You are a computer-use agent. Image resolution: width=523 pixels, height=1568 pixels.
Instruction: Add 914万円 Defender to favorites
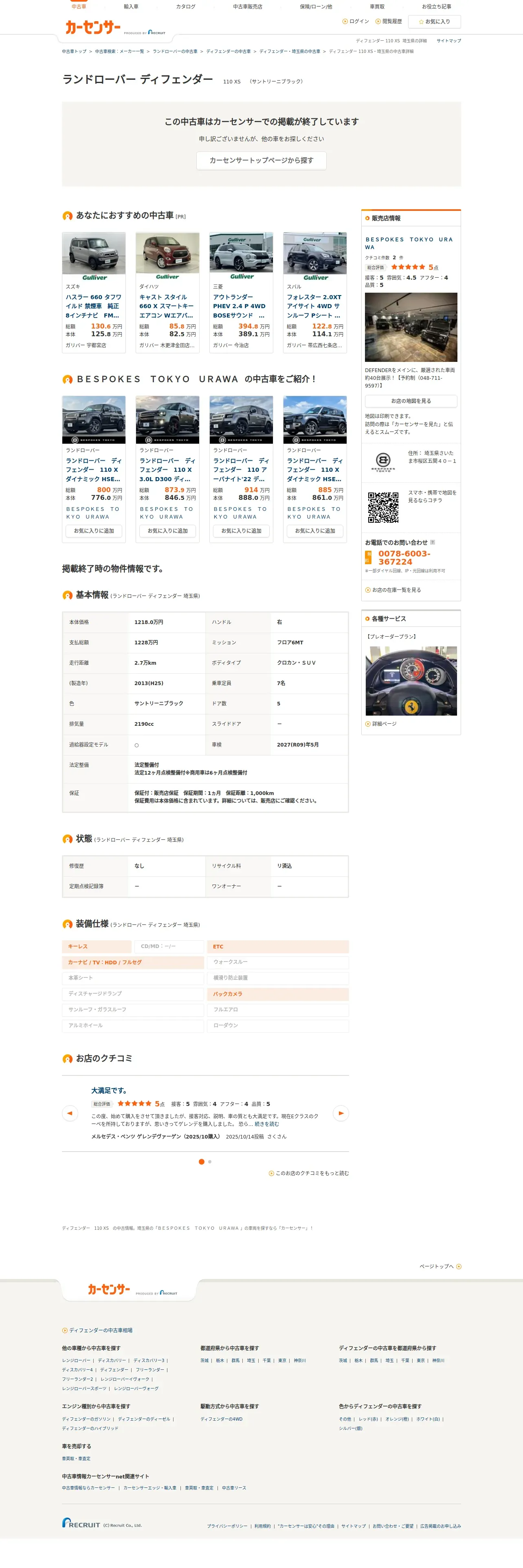tap(241, 531)
